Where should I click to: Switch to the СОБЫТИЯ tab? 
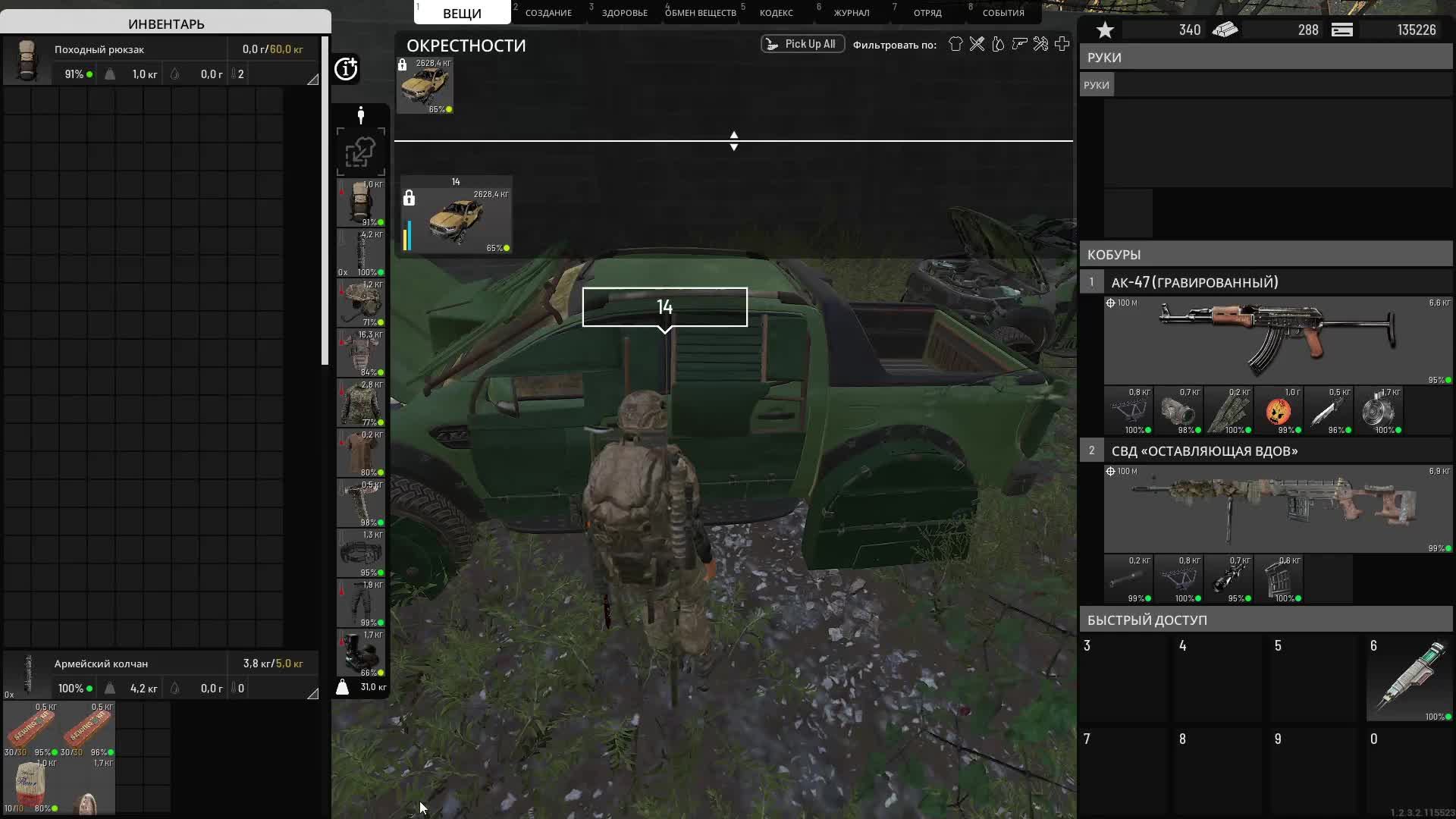pyautogui.click(x=1003, y=13)
